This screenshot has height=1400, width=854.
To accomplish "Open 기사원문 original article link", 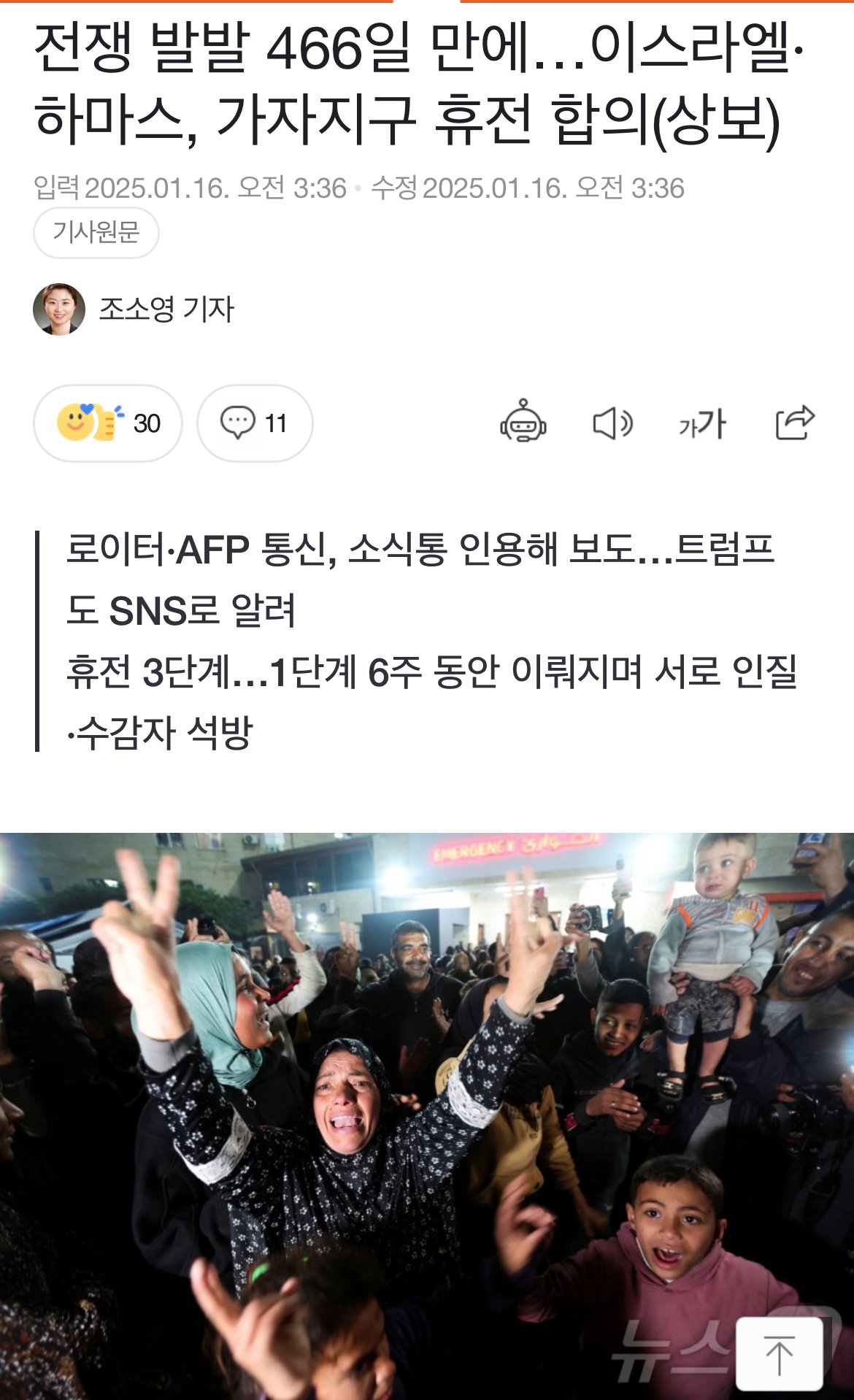I will coord(96,232).
